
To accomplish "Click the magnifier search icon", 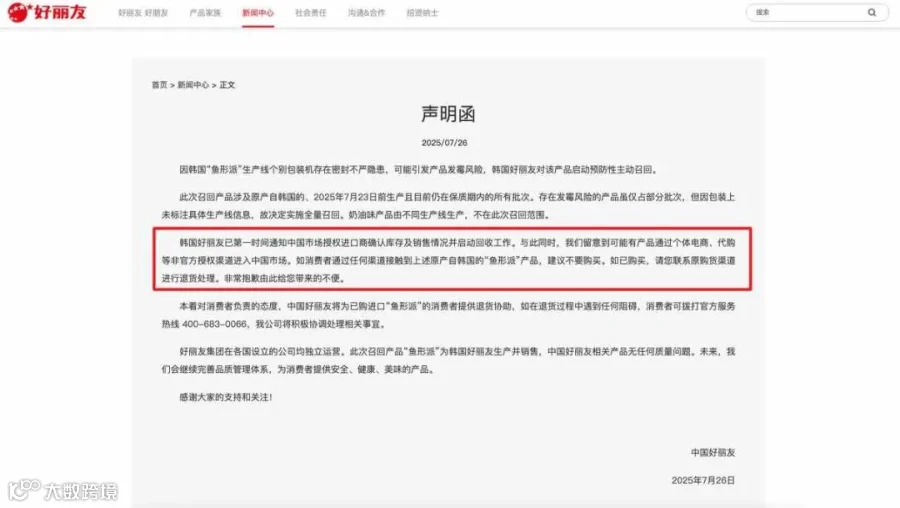I will coord(872,12).
